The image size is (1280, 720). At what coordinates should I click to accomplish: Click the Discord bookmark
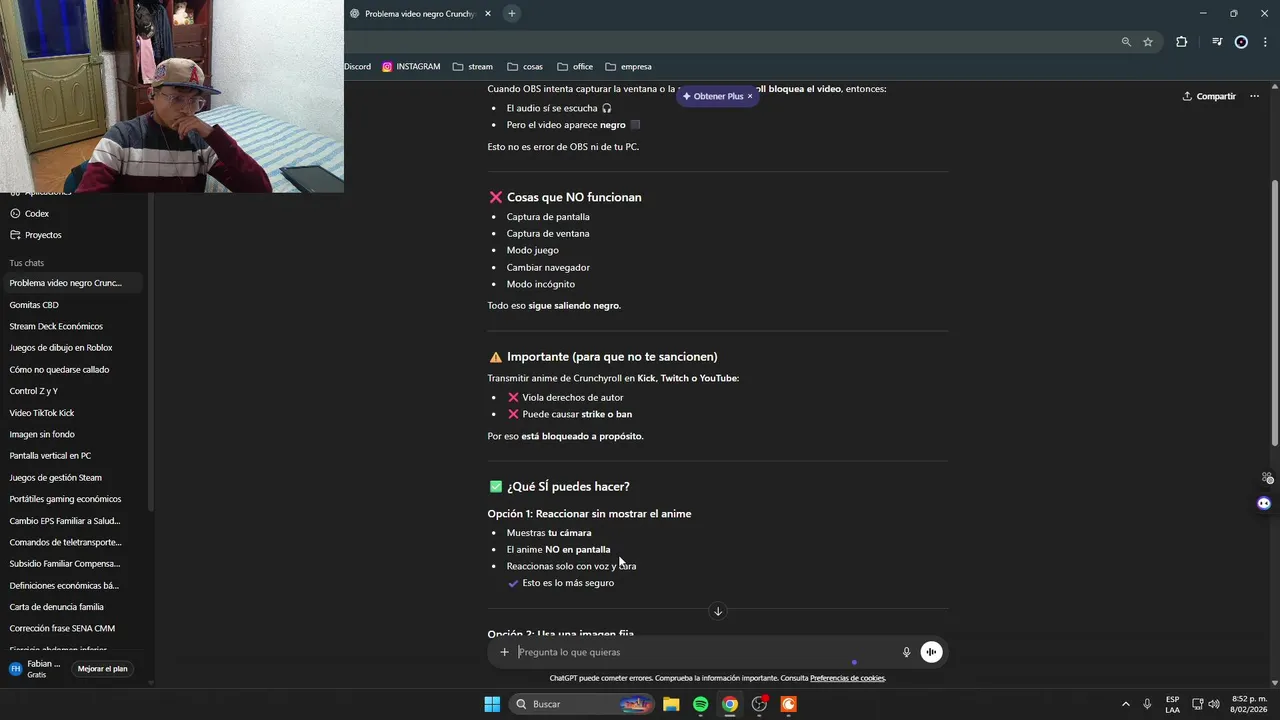tap(358, 67)
